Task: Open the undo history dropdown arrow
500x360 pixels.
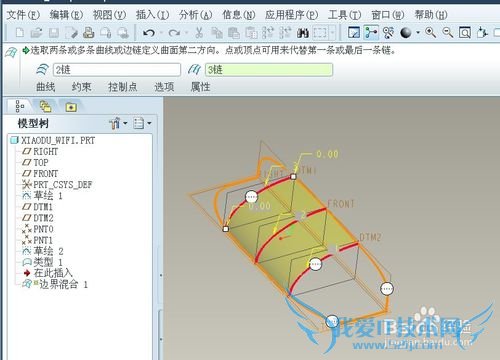Action: 161,33
